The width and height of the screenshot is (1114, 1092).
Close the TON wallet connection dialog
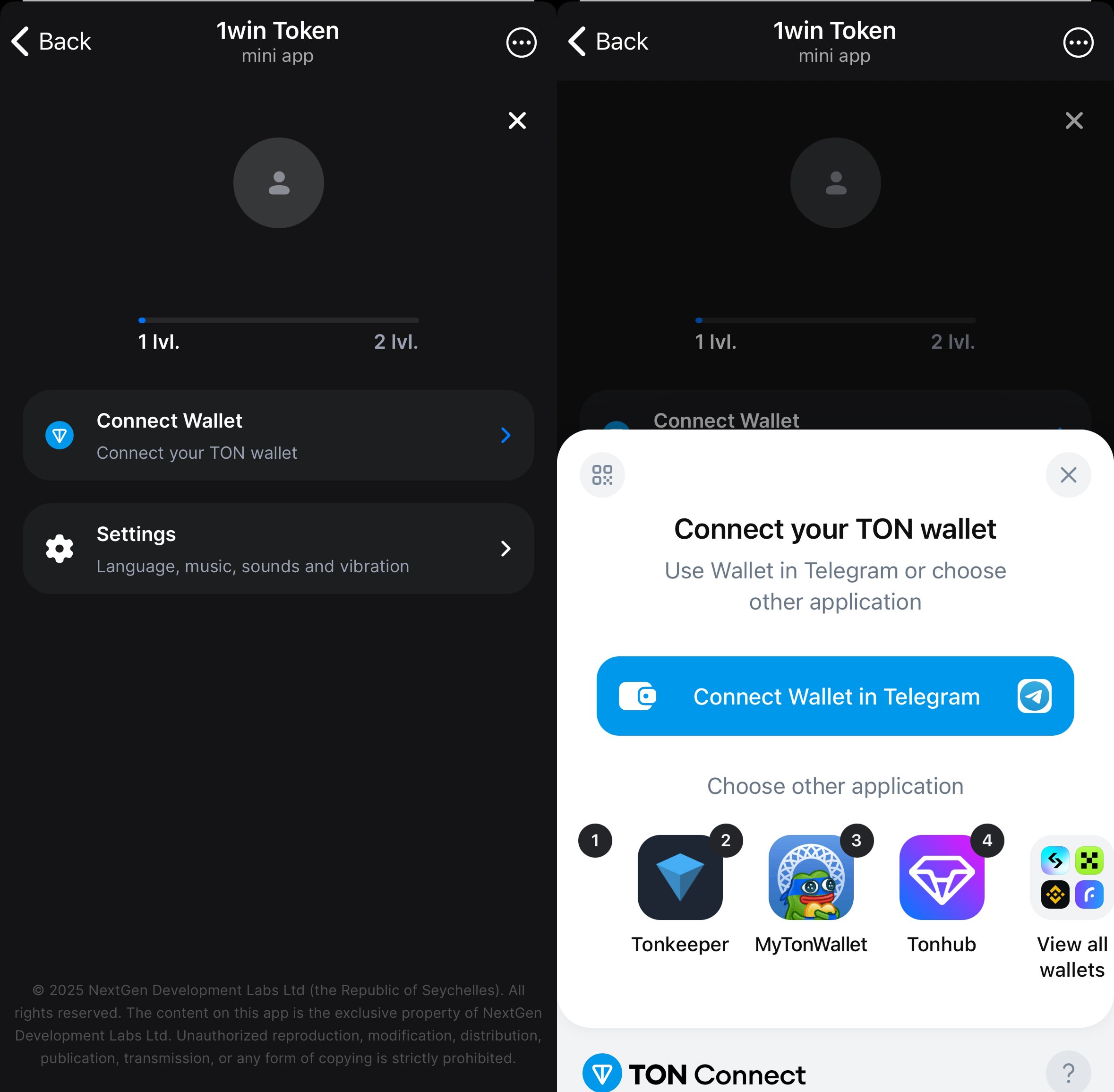coord(1068,475)
